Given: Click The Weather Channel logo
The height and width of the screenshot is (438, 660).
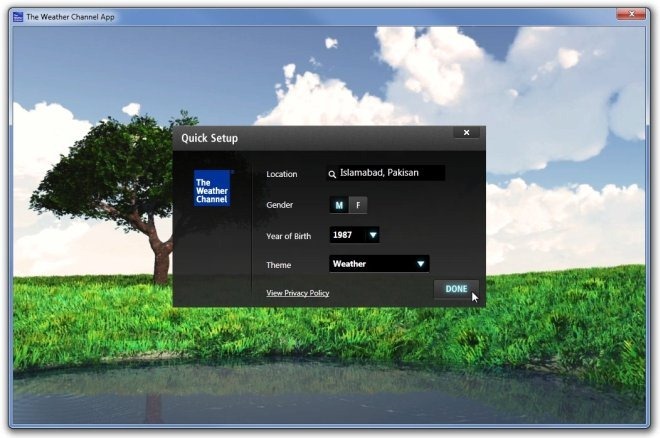Looking at the screenshot, I should 212,188.
